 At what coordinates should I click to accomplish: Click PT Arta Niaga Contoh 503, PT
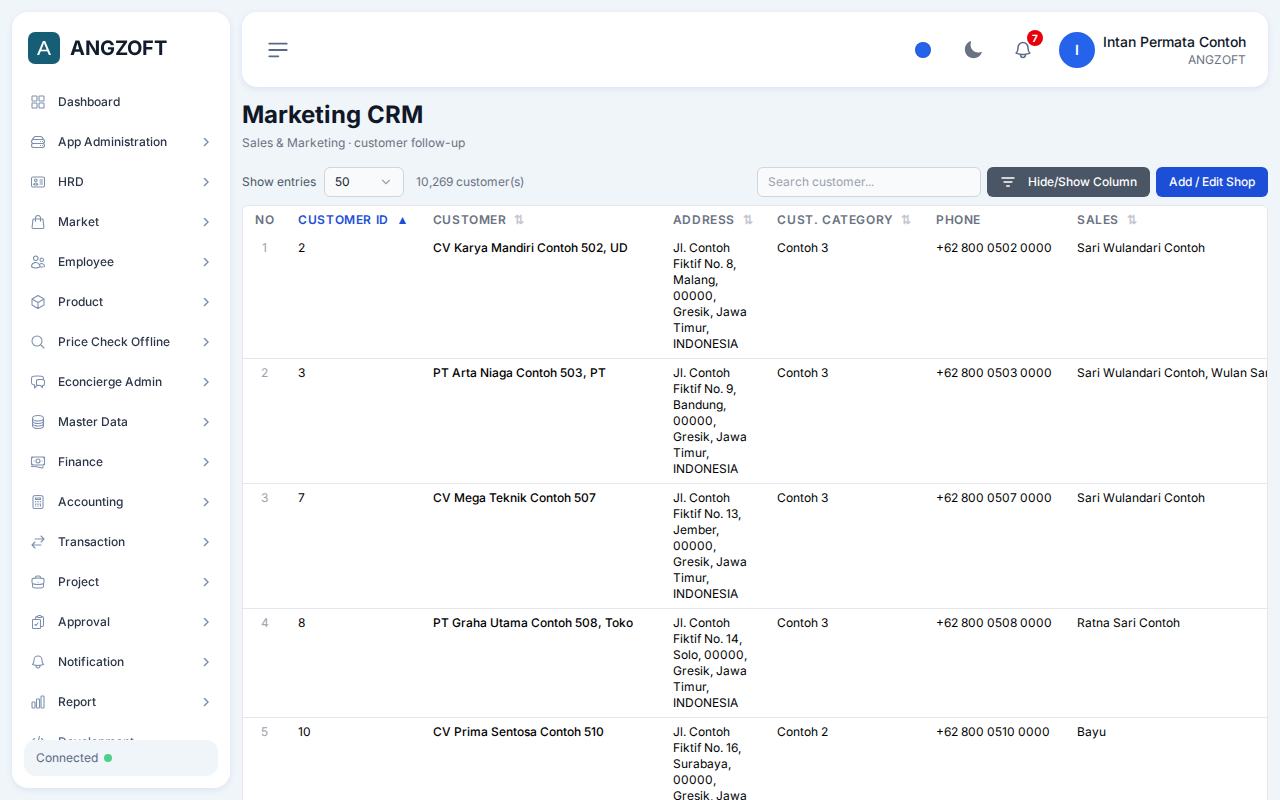click(x=519, y=373)
